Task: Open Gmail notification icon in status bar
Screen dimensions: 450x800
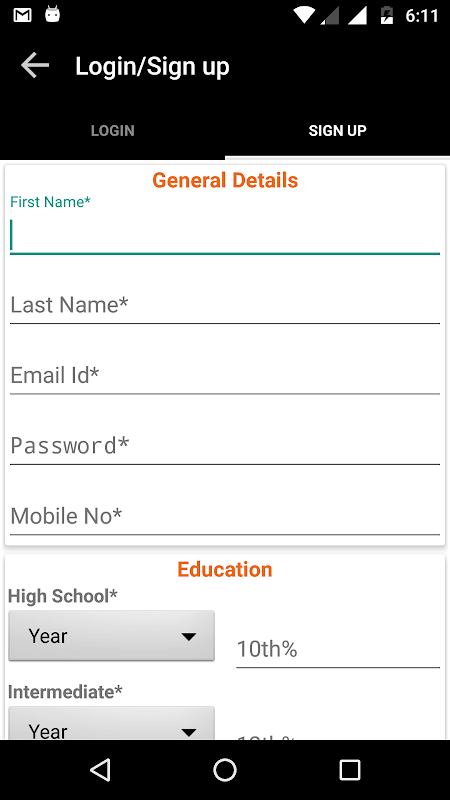Action: tap(22, 15)
